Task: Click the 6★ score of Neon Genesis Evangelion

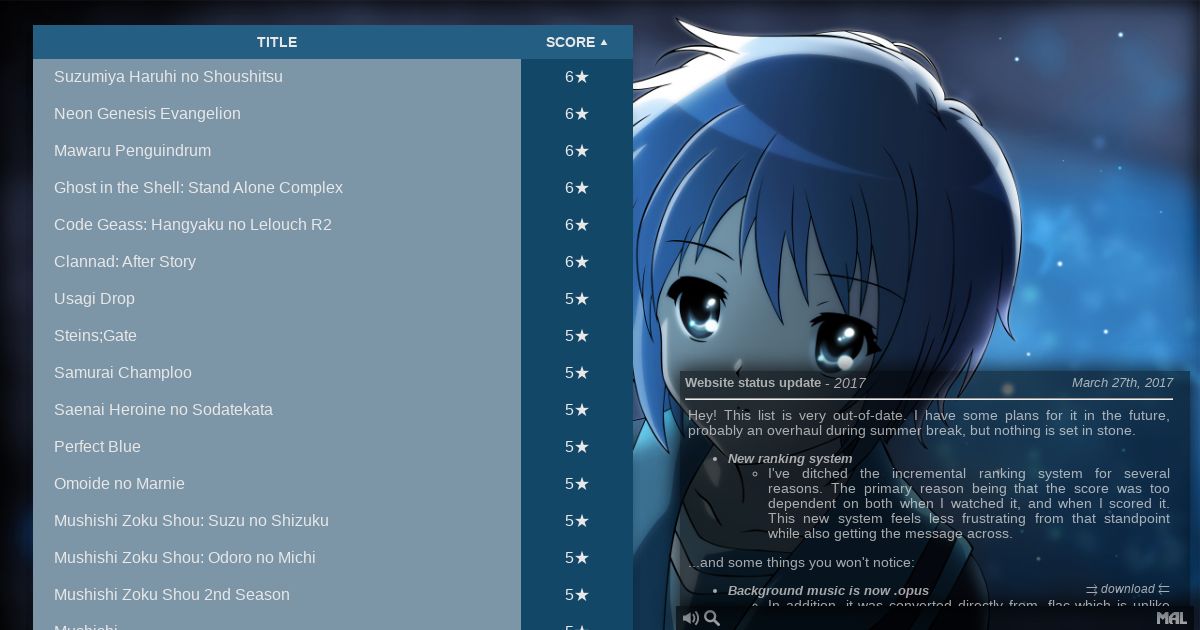Action: point(577,114)
